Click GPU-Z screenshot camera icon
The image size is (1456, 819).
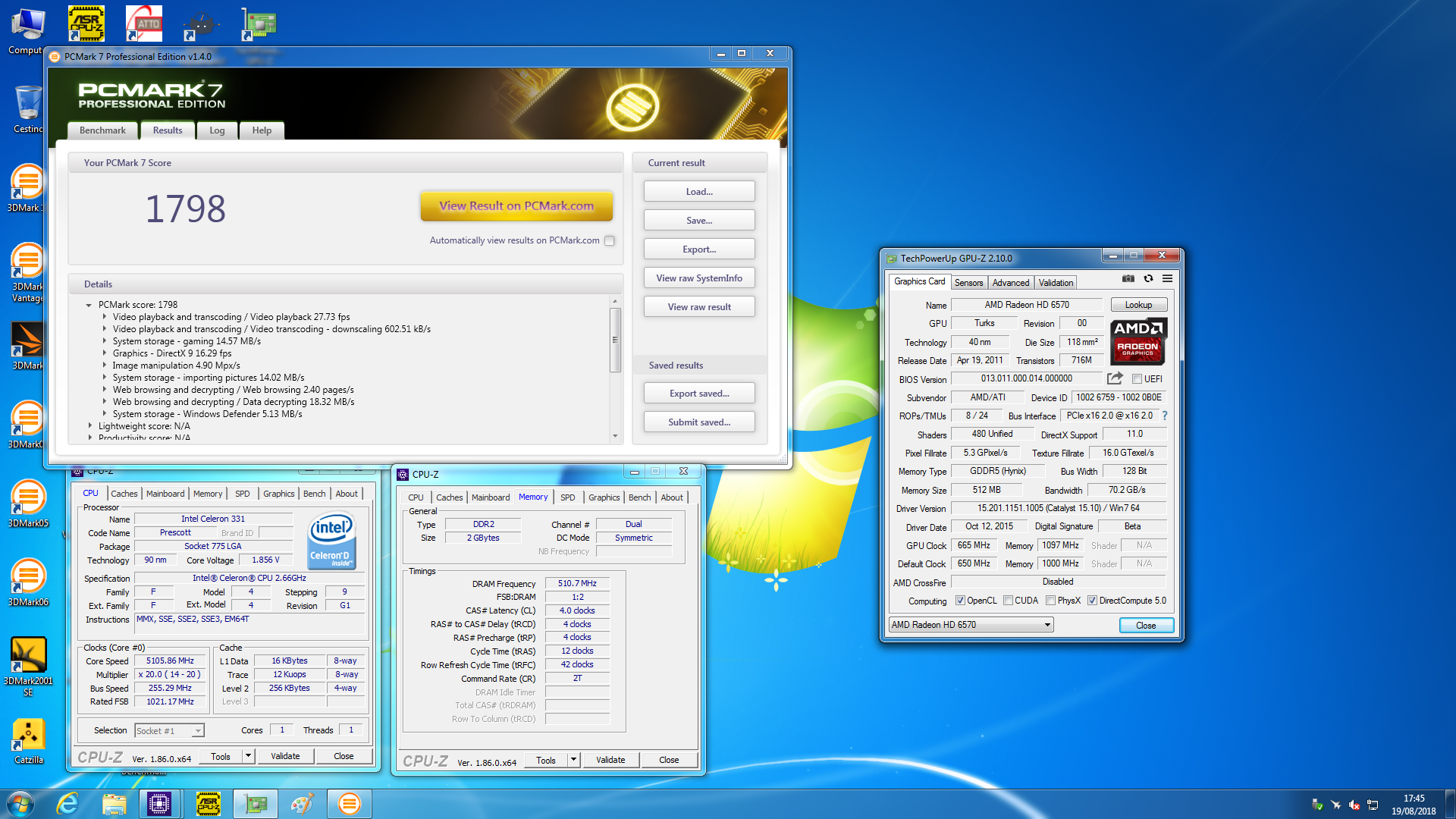tap(1128, 279)
